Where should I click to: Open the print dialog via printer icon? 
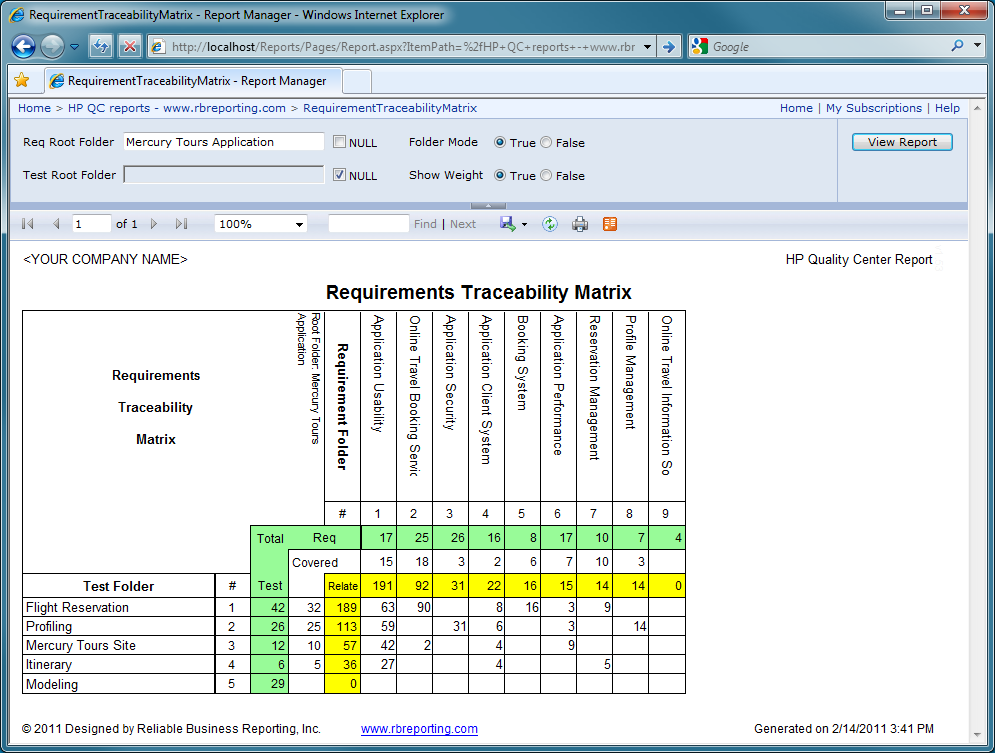coord(580,224)
